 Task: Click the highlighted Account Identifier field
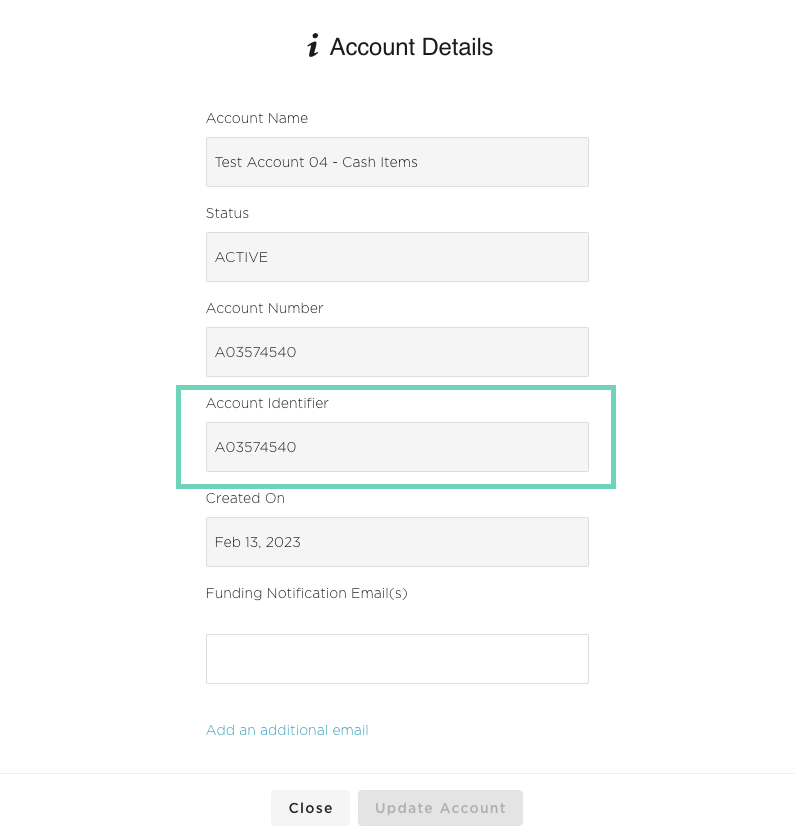tap(397, 447)
